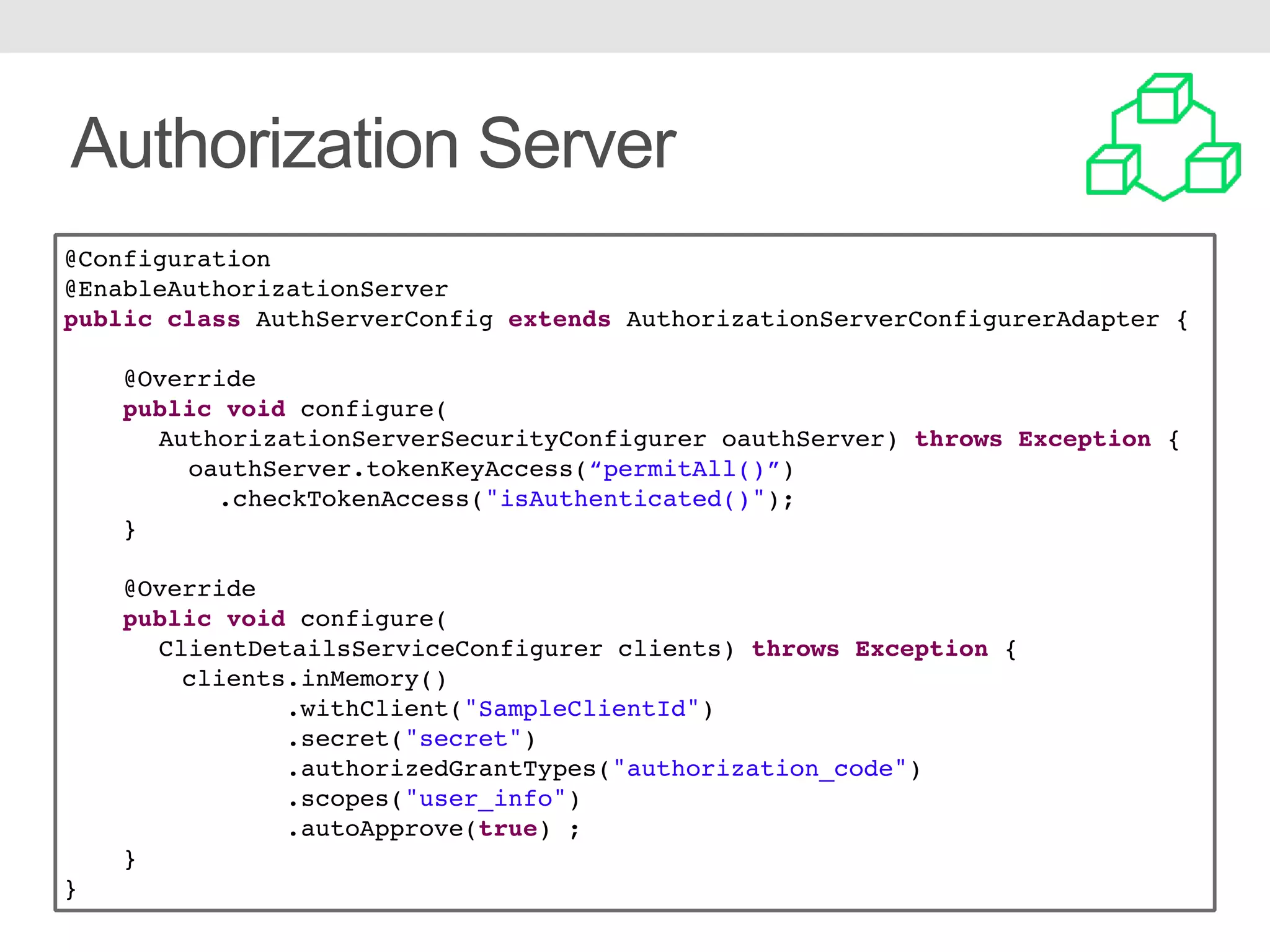Click the "Authorization Server" slide title

[x=373, y=144]
